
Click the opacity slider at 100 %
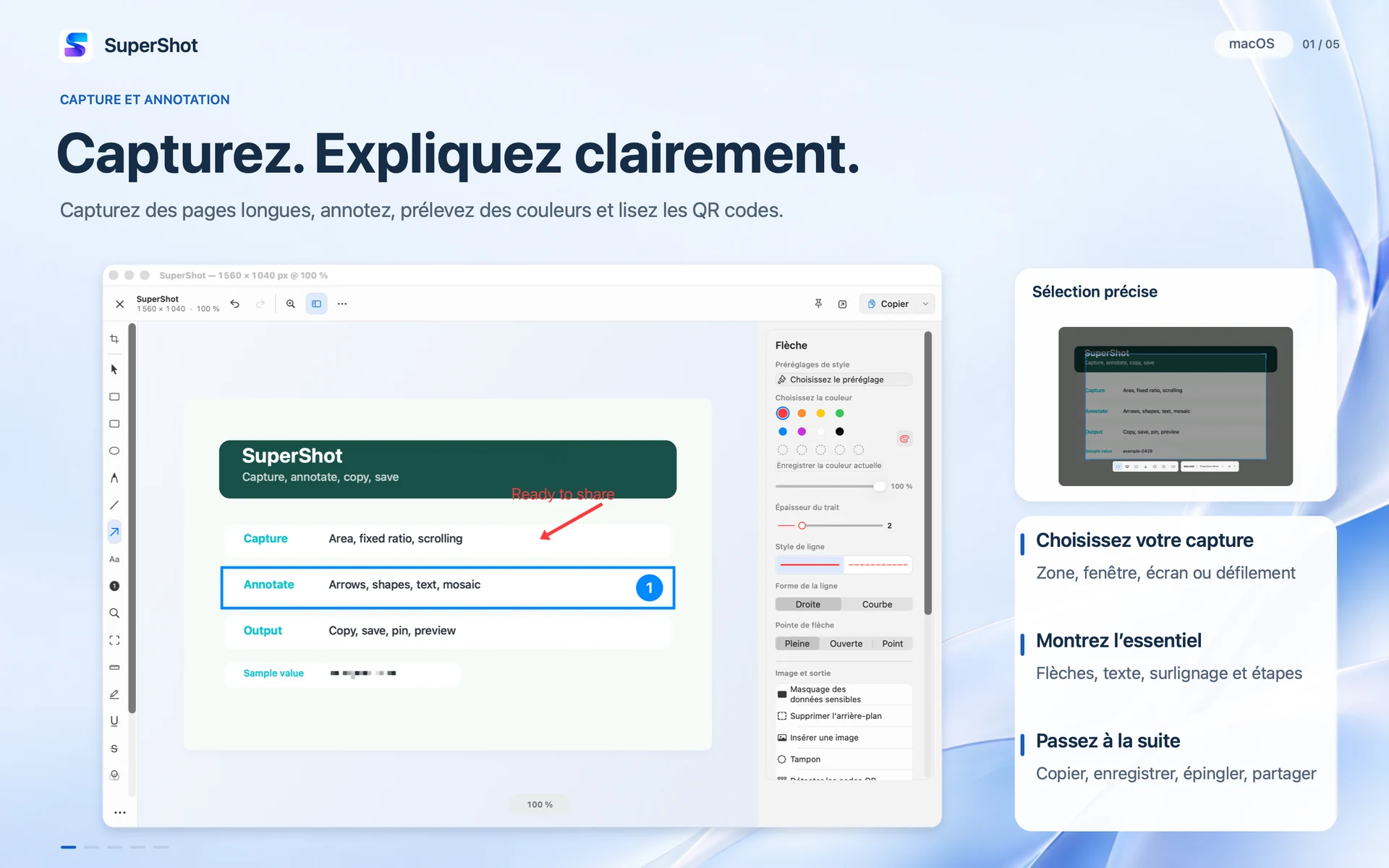(x=830, y=486)
